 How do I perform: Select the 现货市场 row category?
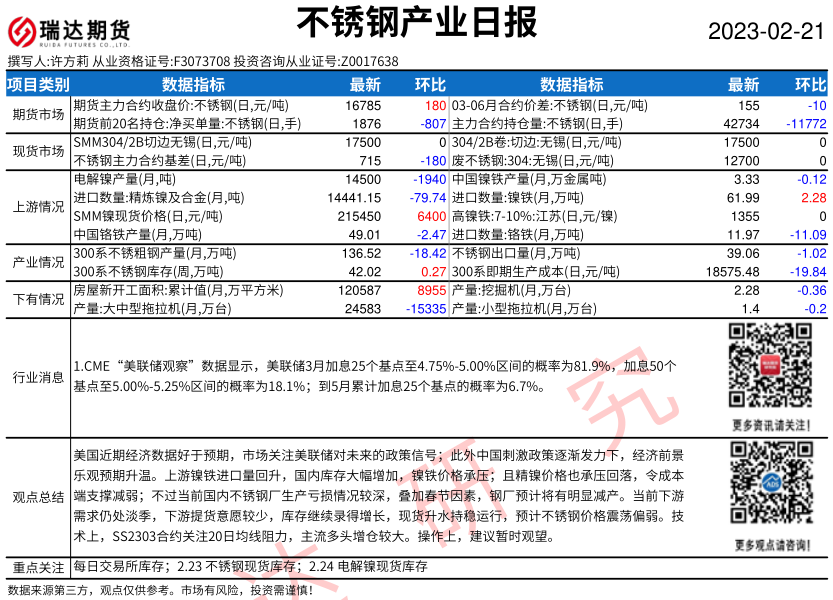click(36, 152)
